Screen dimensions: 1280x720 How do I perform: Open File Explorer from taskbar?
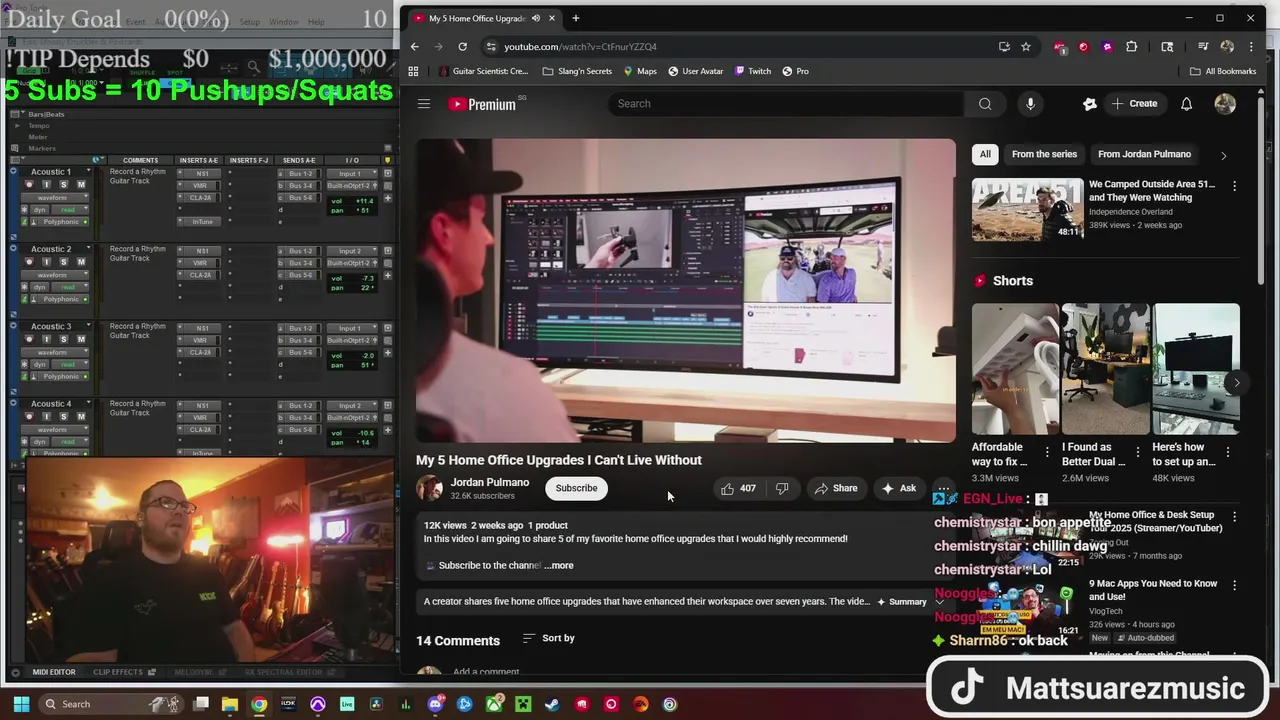[230, 704]
